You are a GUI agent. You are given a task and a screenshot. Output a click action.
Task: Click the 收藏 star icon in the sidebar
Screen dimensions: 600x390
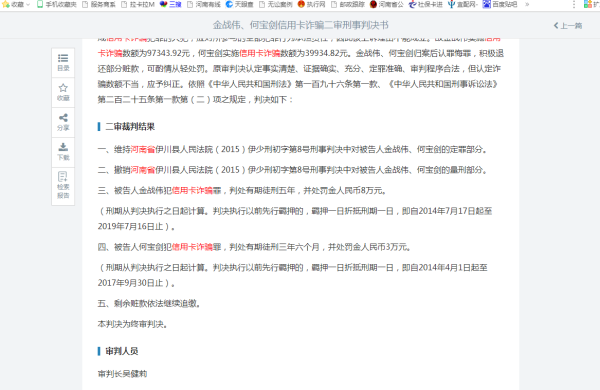pyautogui.click(x=63, y=93)
